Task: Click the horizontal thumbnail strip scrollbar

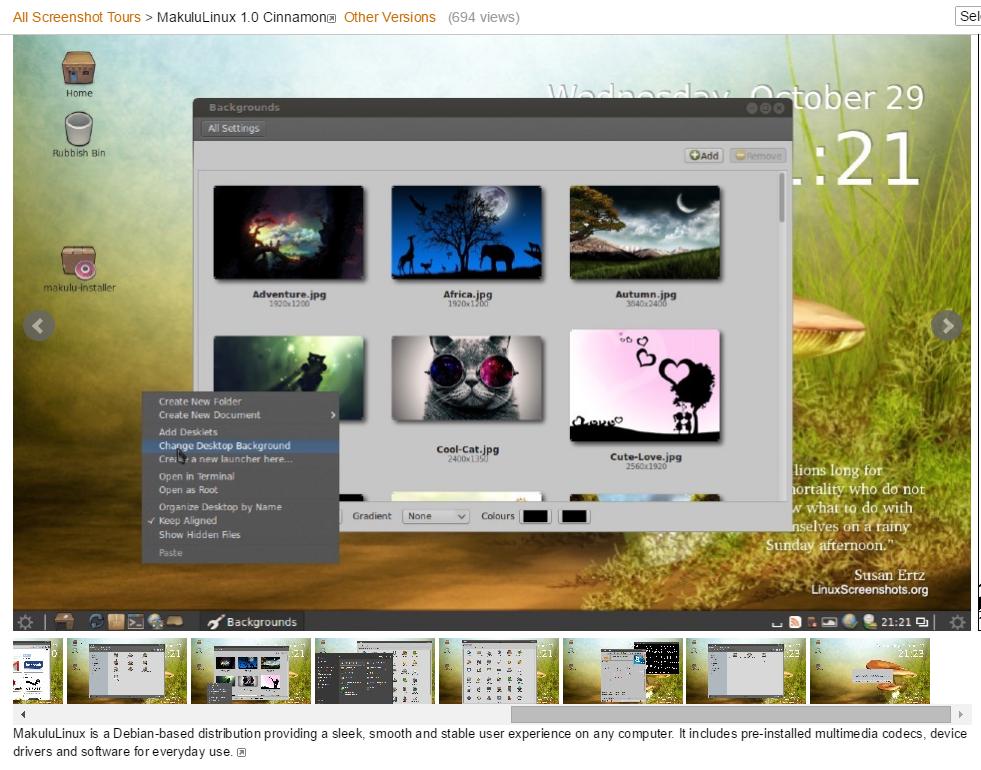Action: [731, 714]
